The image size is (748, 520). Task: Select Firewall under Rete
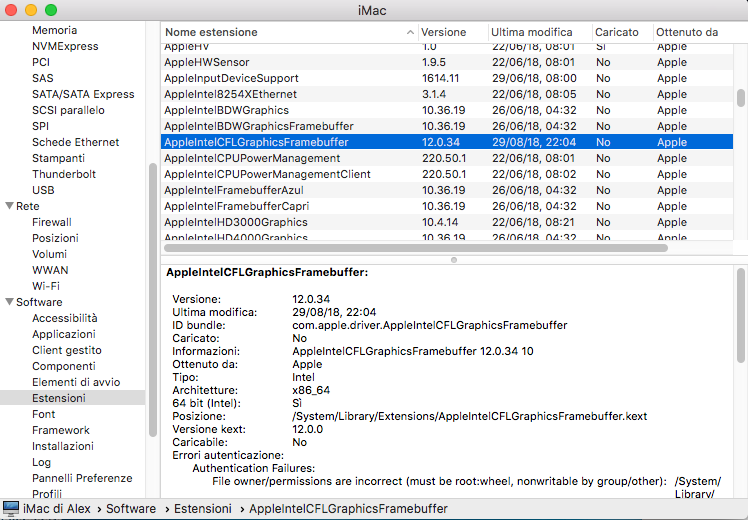coord(52,222)
